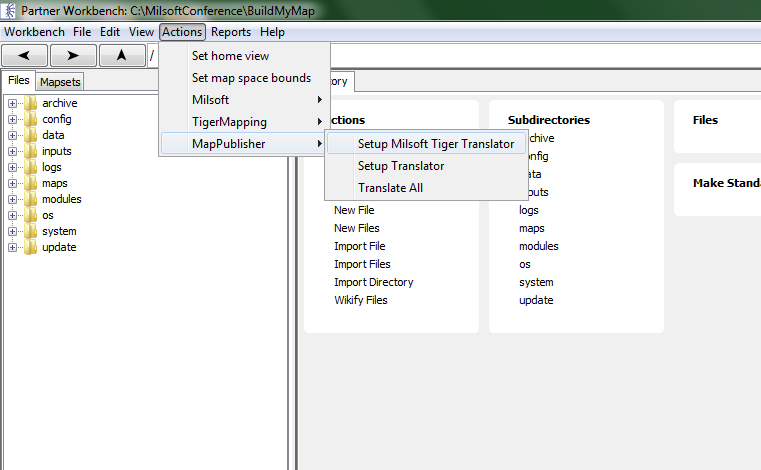Click the system folder icon in tree
761x470 pixels.
(31, 231)
